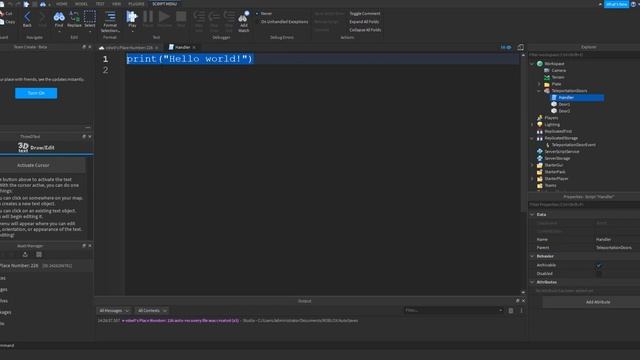Image resolution: width=640 pixels, height=360 pixels.
Task: Select StarterPack in Explorer
Action: coord(555,172)
